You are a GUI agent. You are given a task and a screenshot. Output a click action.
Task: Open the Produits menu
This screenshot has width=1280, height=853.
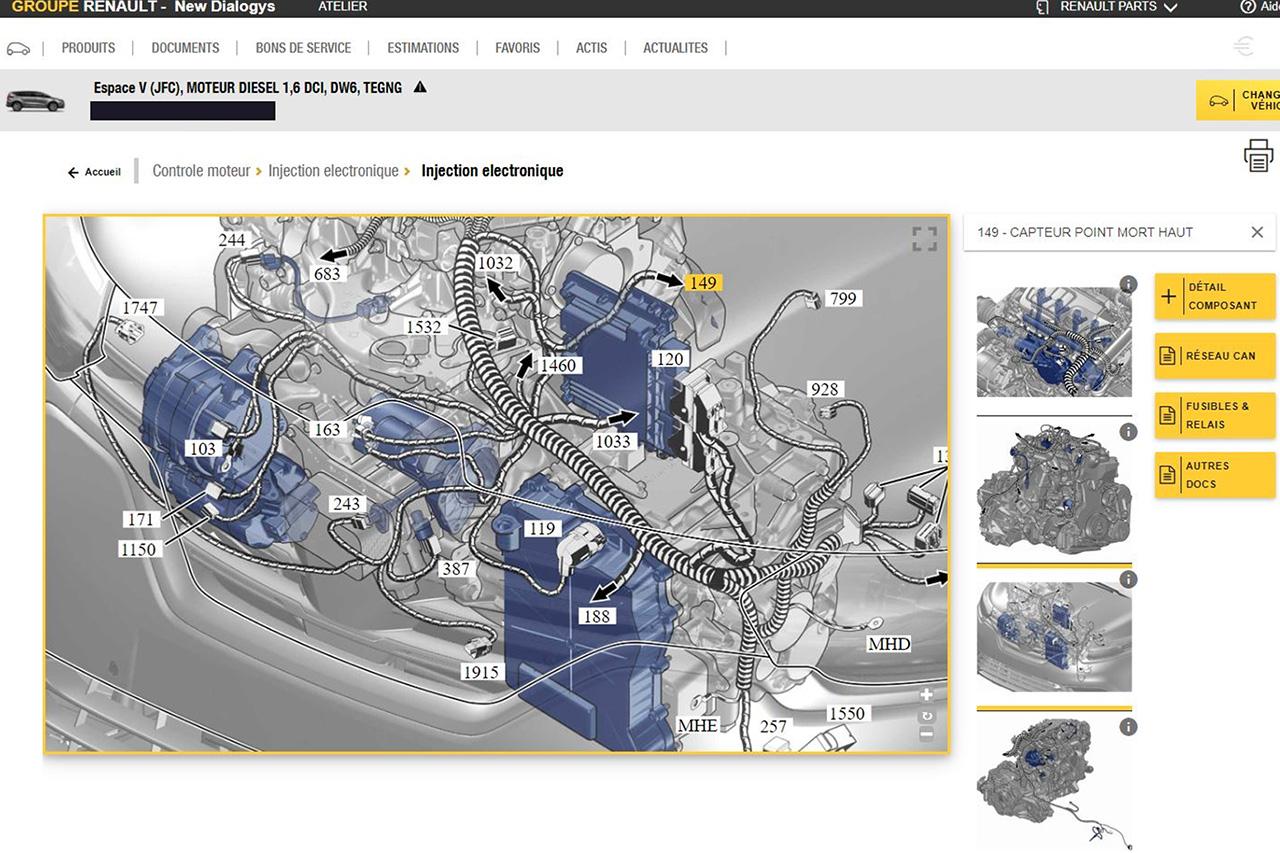(x=88, y=47)
